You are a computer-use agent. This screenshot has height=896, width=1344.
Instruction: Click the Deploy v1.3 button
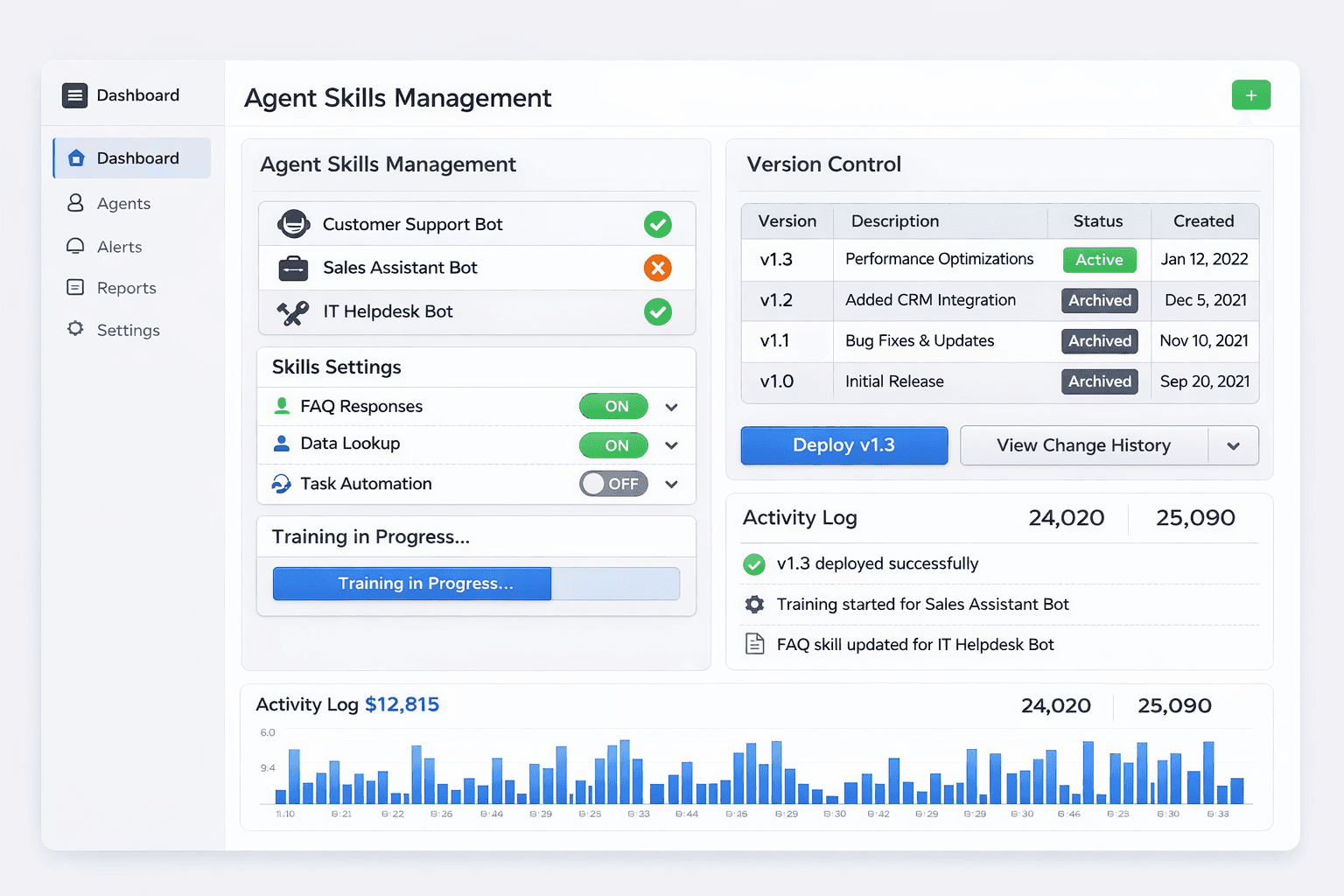843,445
